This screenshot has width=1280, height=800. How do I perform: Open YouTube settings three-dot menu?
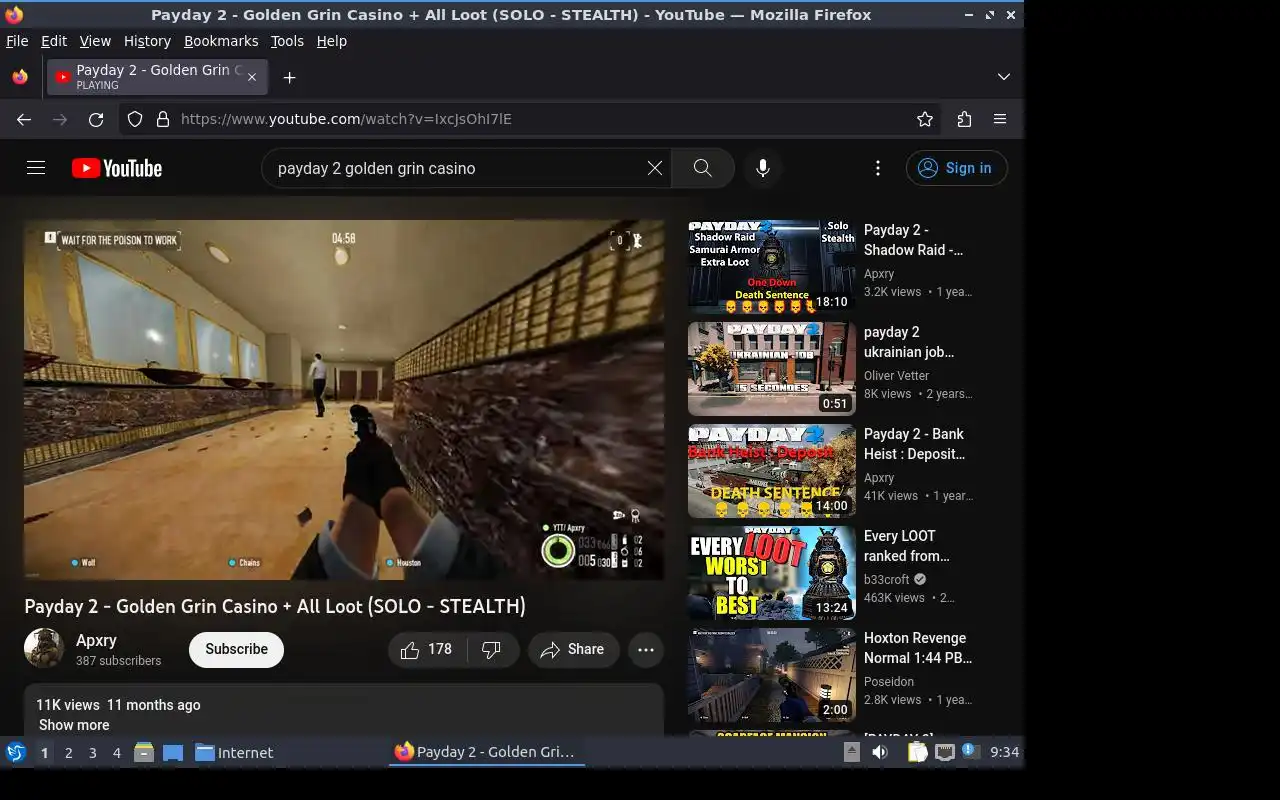[877, 168]
